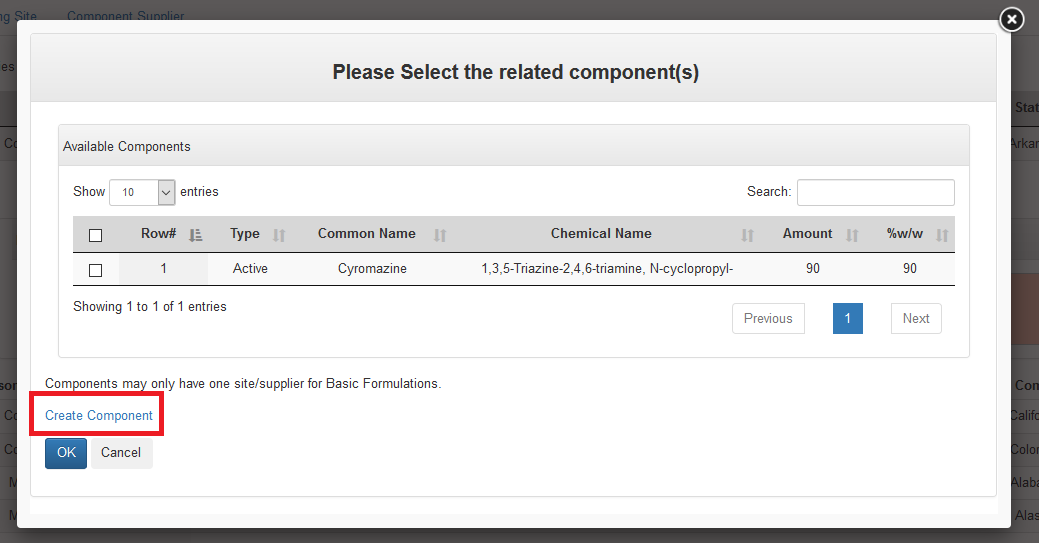Go to Next page

click(915, 319)
